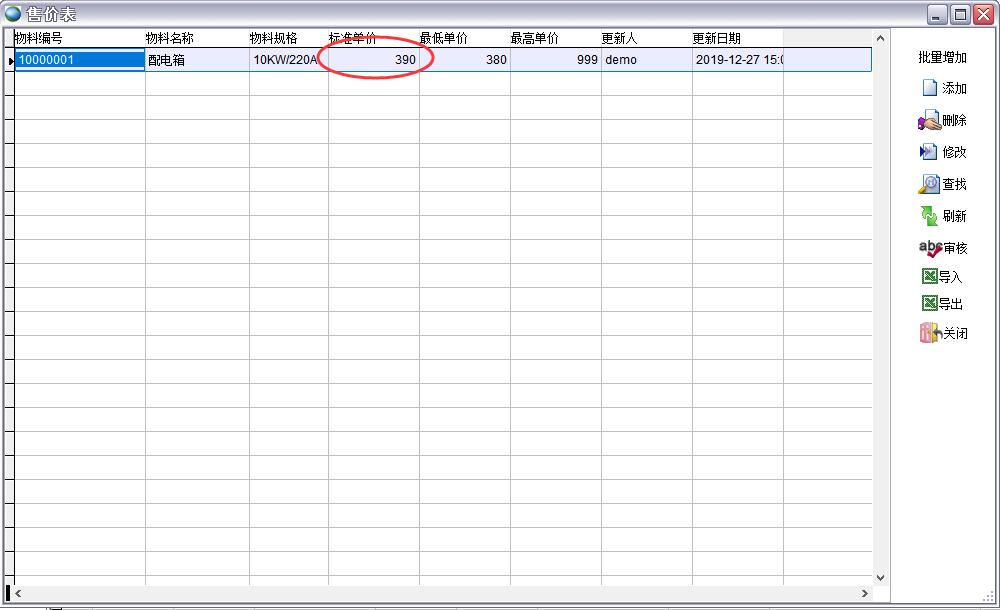Click the 删除 (Delete) icon
Viewport: 1000px width, 610px height.
click(929, 121)
